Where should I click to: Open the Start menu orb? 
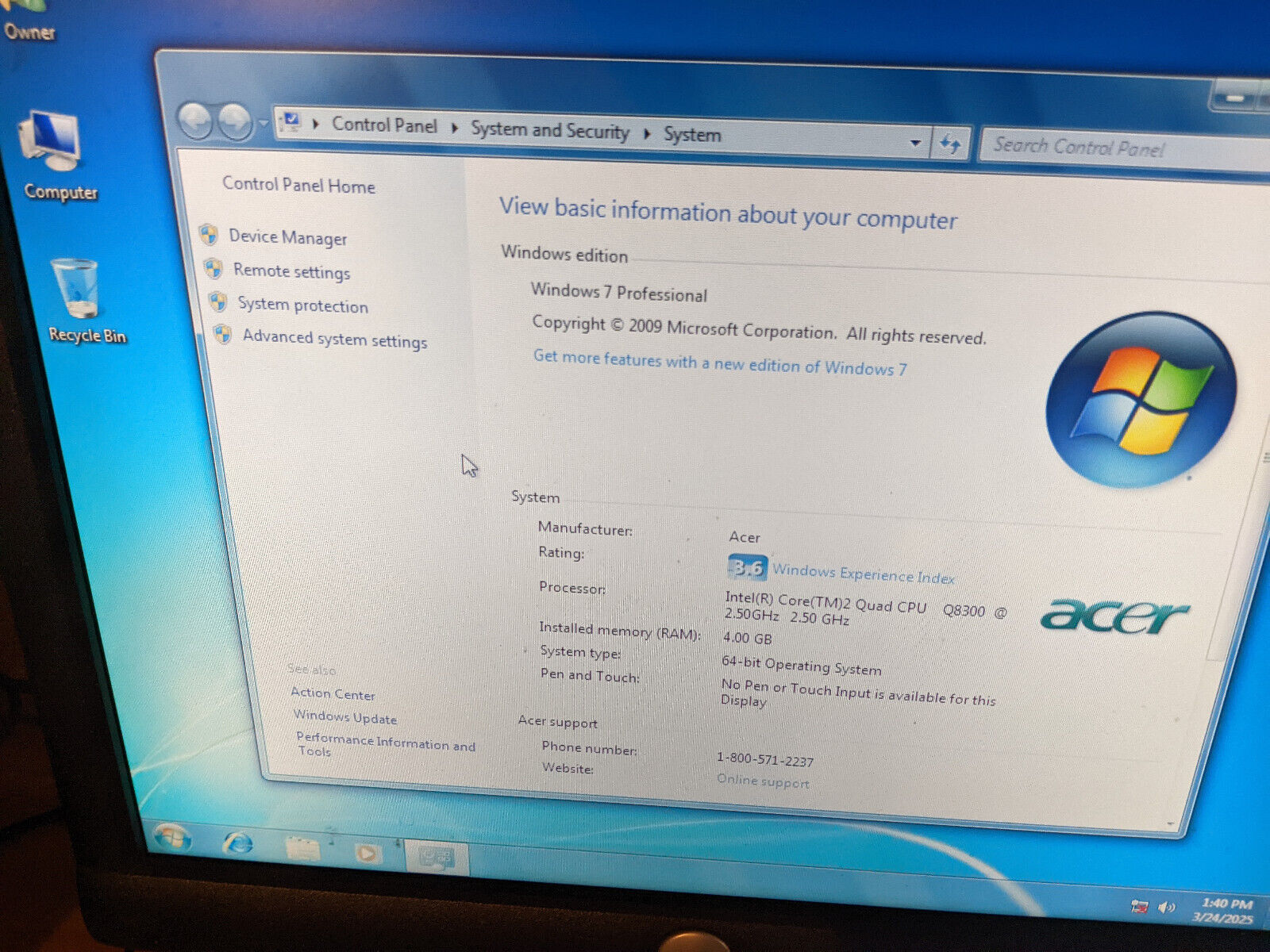point(172,838)
